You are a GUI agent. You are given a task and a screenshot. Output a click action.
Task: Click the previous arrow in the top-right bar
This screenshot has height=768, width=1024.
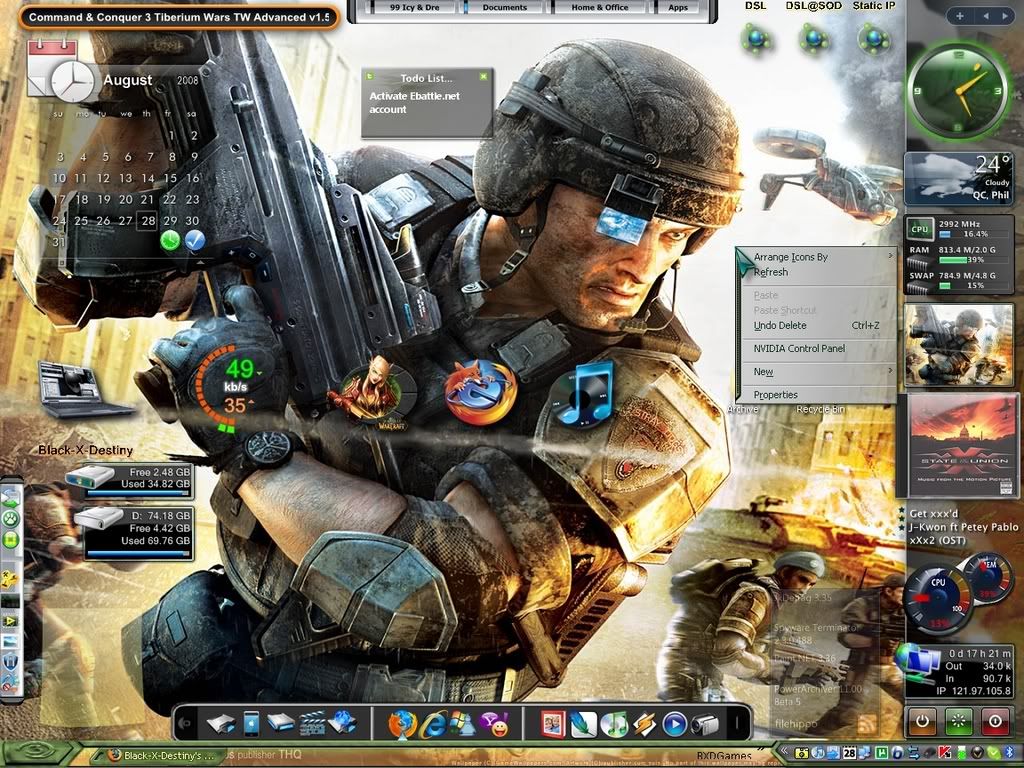[985, 16]
